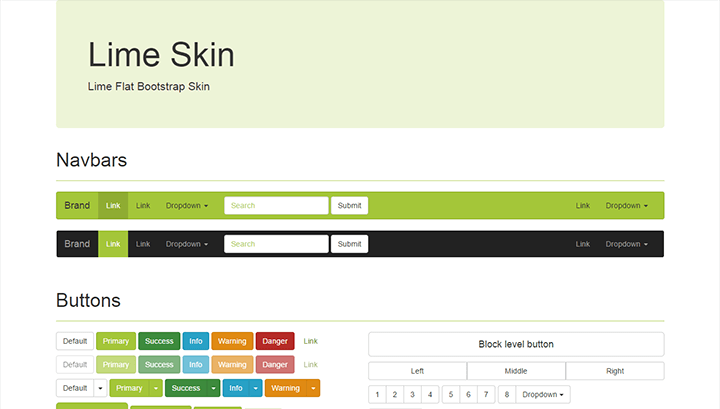Open caret dropdown beside split Success

tap(213, 388)
